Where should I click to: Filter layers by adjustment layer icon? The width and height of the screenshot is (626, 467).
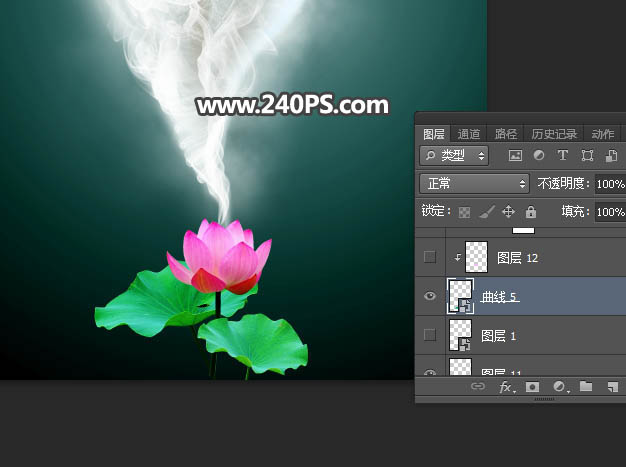click(x=539, y=156)
